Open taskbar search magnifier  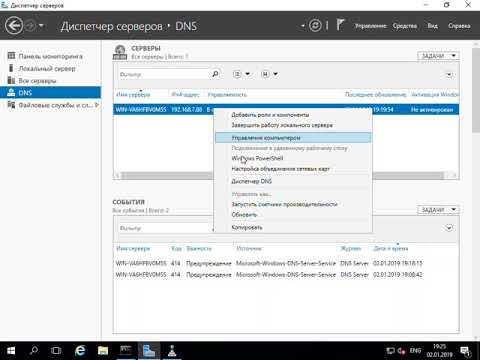(x=34, y=351)
